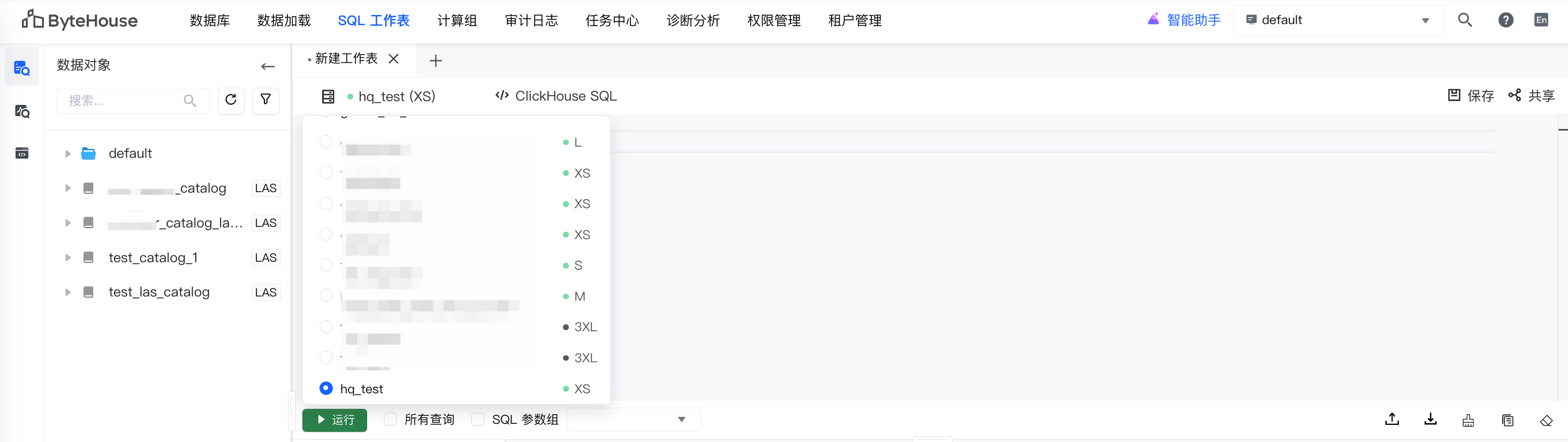Click the 保存 save button
1568x442 pixels.
click(x=1471, y=96)
